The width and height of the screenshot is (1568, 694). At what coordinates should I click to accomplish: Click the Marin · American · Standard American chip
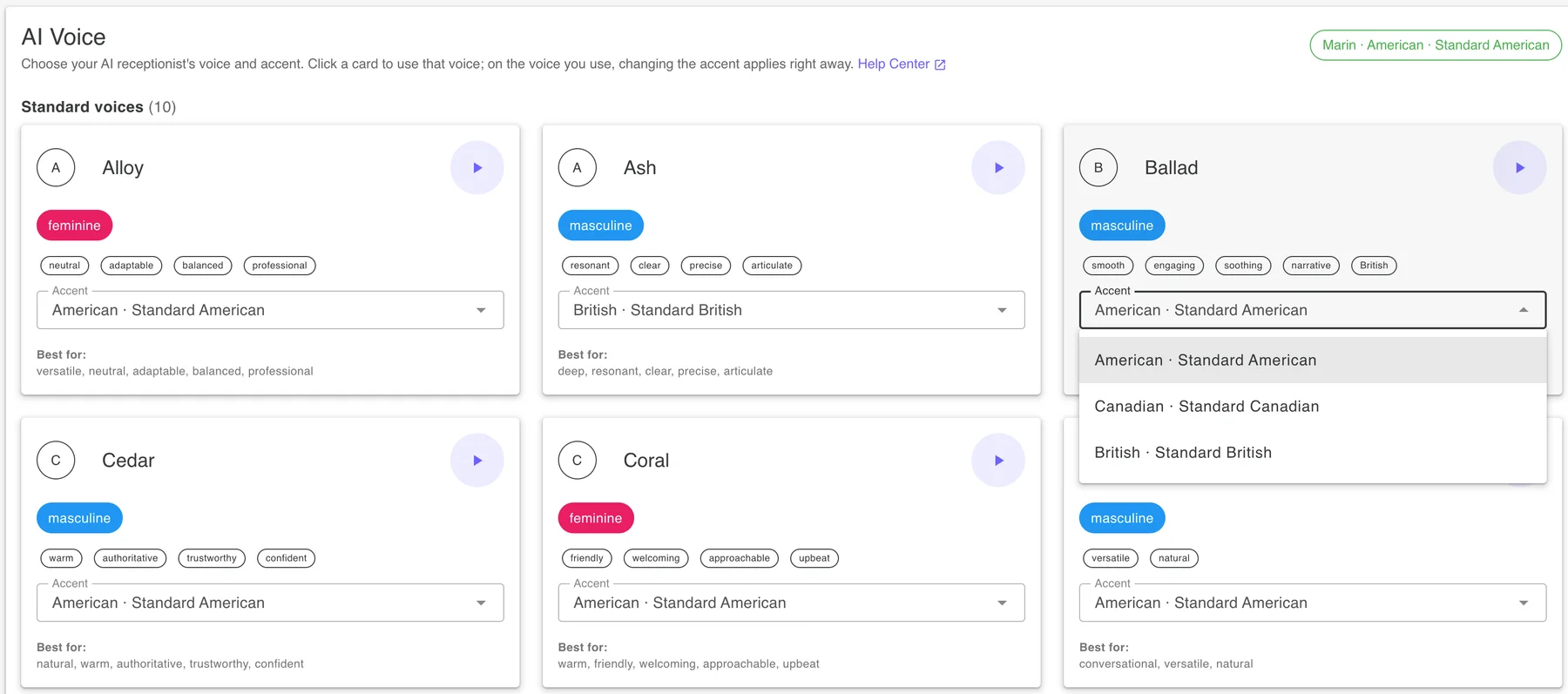click(1436, 45)
